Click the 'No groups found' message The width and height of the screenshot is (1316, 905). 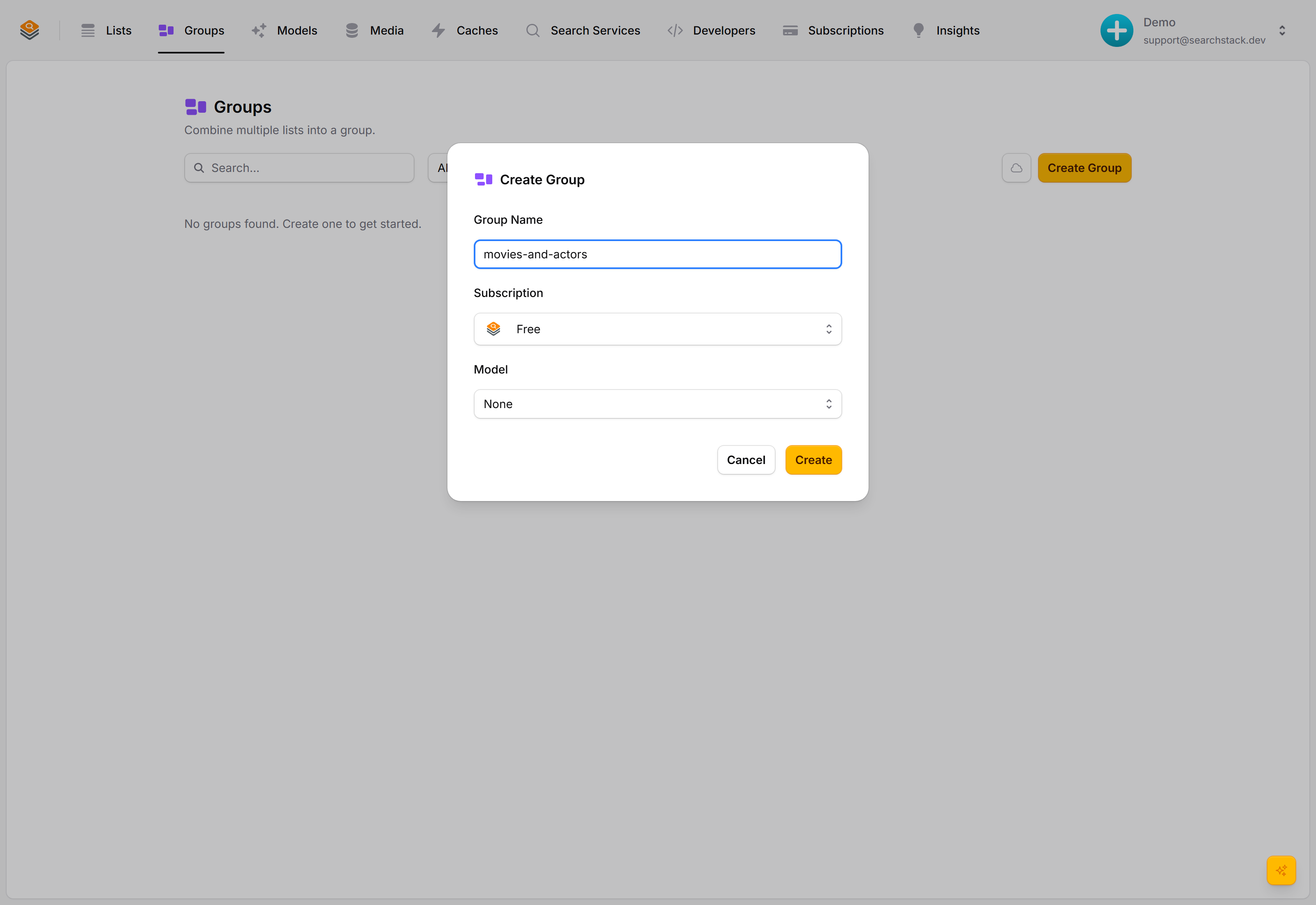(x=303, y=224)
